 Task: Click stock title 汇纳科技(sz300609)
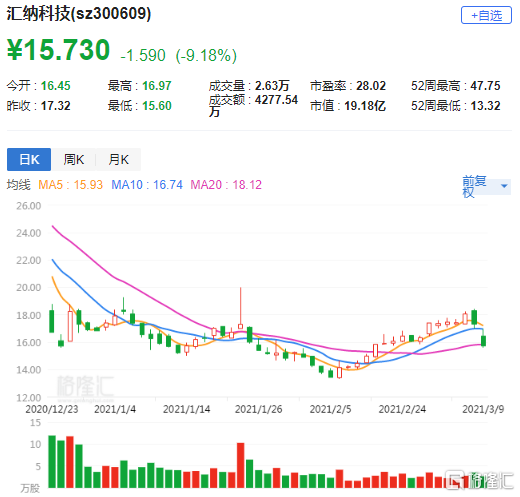pos(79,14)
